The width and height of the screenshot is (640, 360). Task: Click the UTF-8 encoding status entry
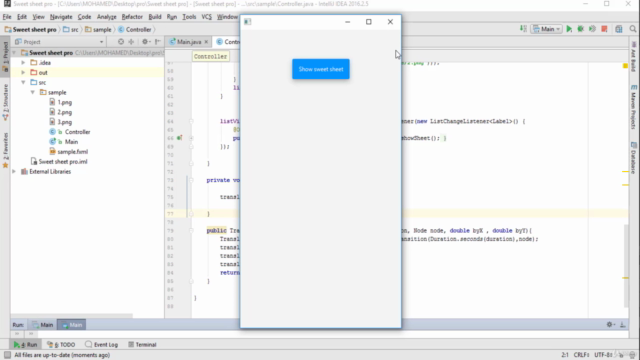coord(603,355)
